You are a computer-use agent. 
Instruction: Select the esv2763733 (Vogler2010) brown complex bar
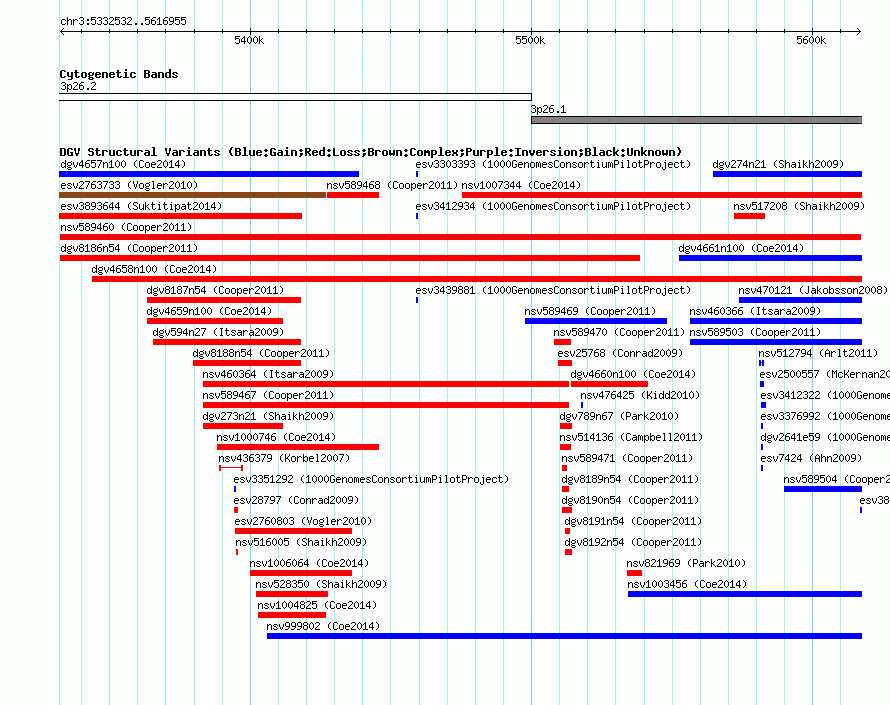[x=192, y=195]
